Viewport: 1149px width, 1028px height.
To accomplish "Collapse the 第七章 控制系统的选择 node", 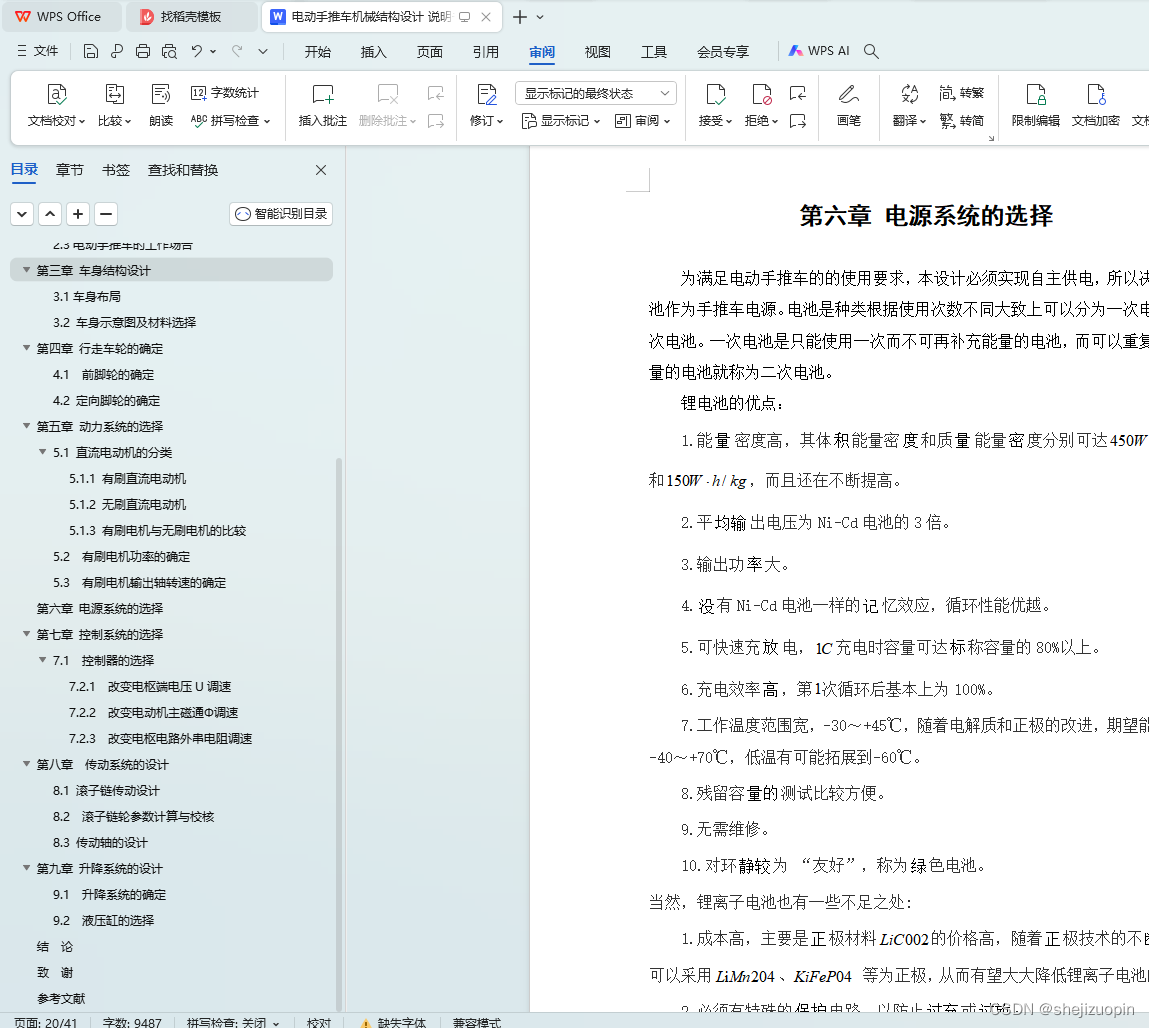I will pos(26,634).
